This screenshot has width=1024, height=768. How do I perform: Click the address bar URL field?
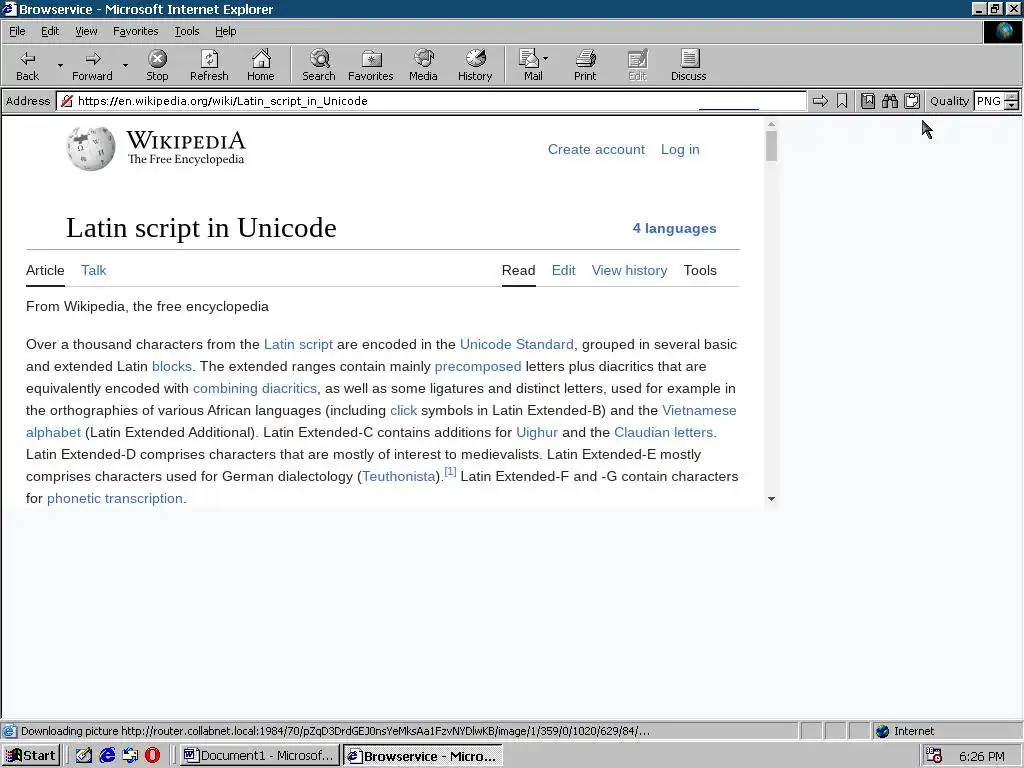[x=431, y=101]
